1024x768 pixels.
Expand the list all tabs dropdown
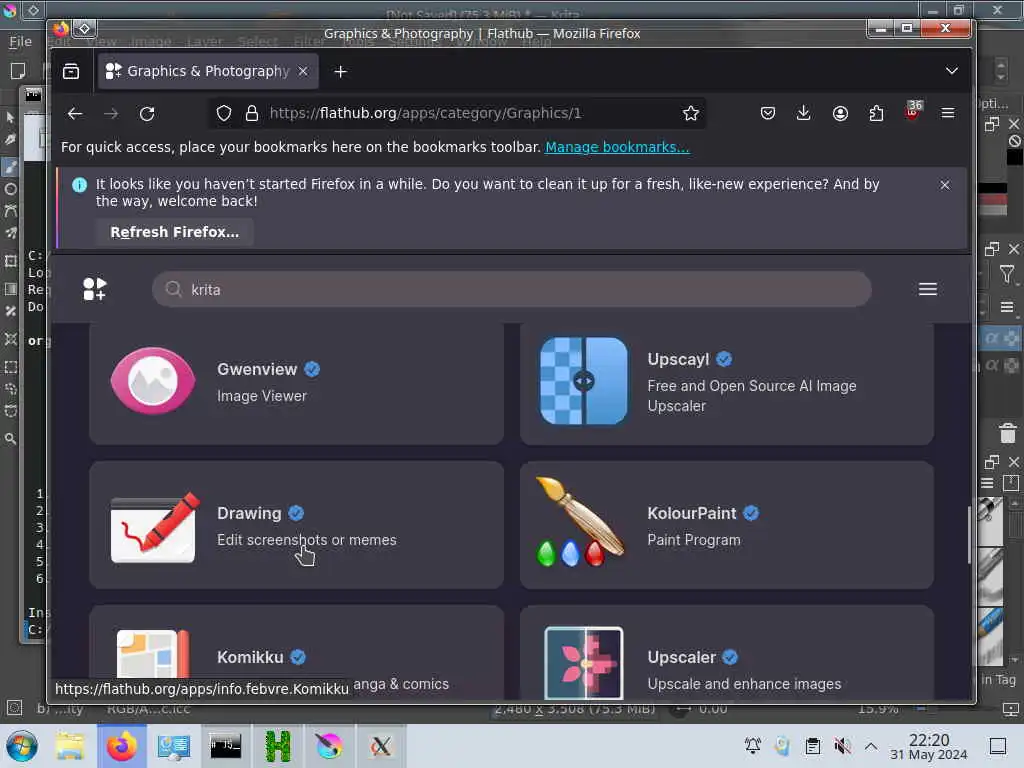coord(952,71)
